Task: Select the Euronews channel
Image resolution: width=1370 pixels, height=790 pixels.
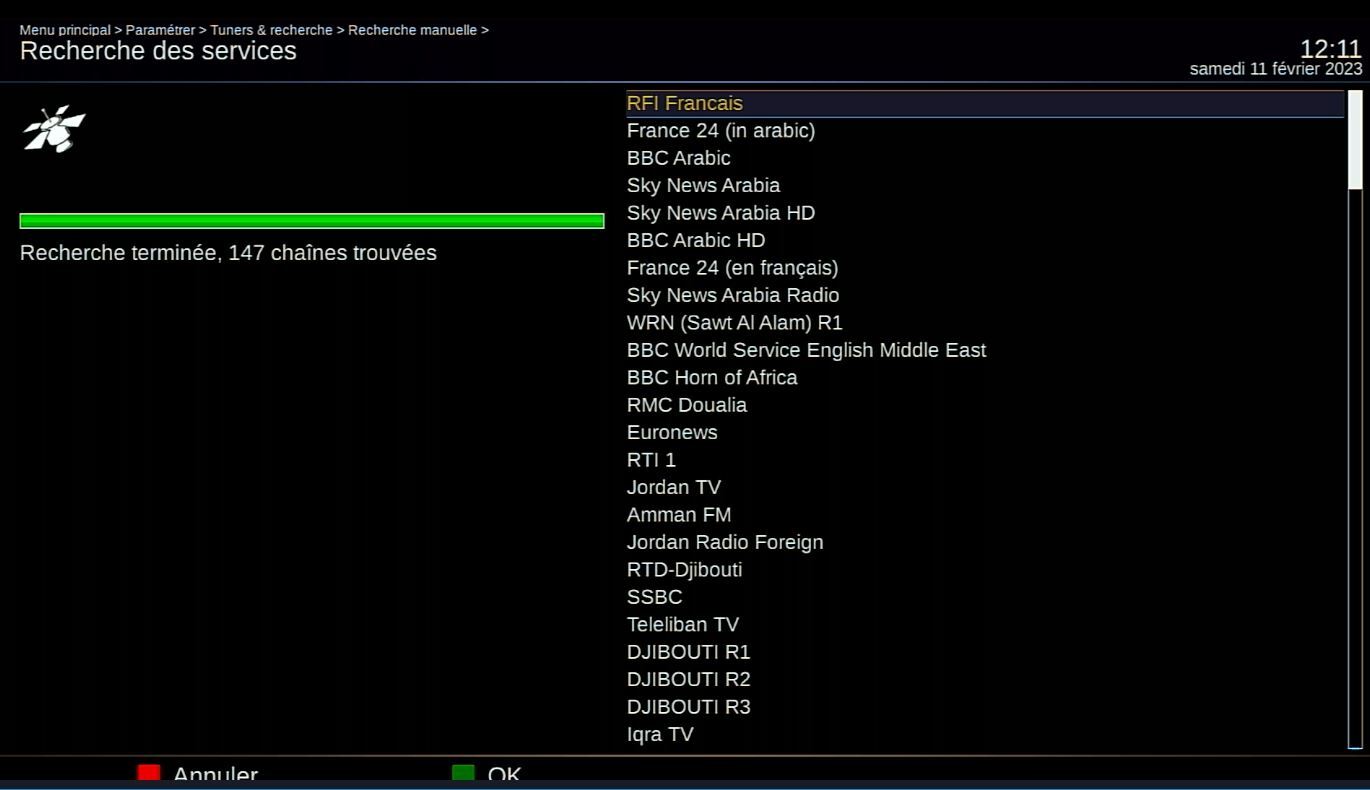Action: pos(985,433)
